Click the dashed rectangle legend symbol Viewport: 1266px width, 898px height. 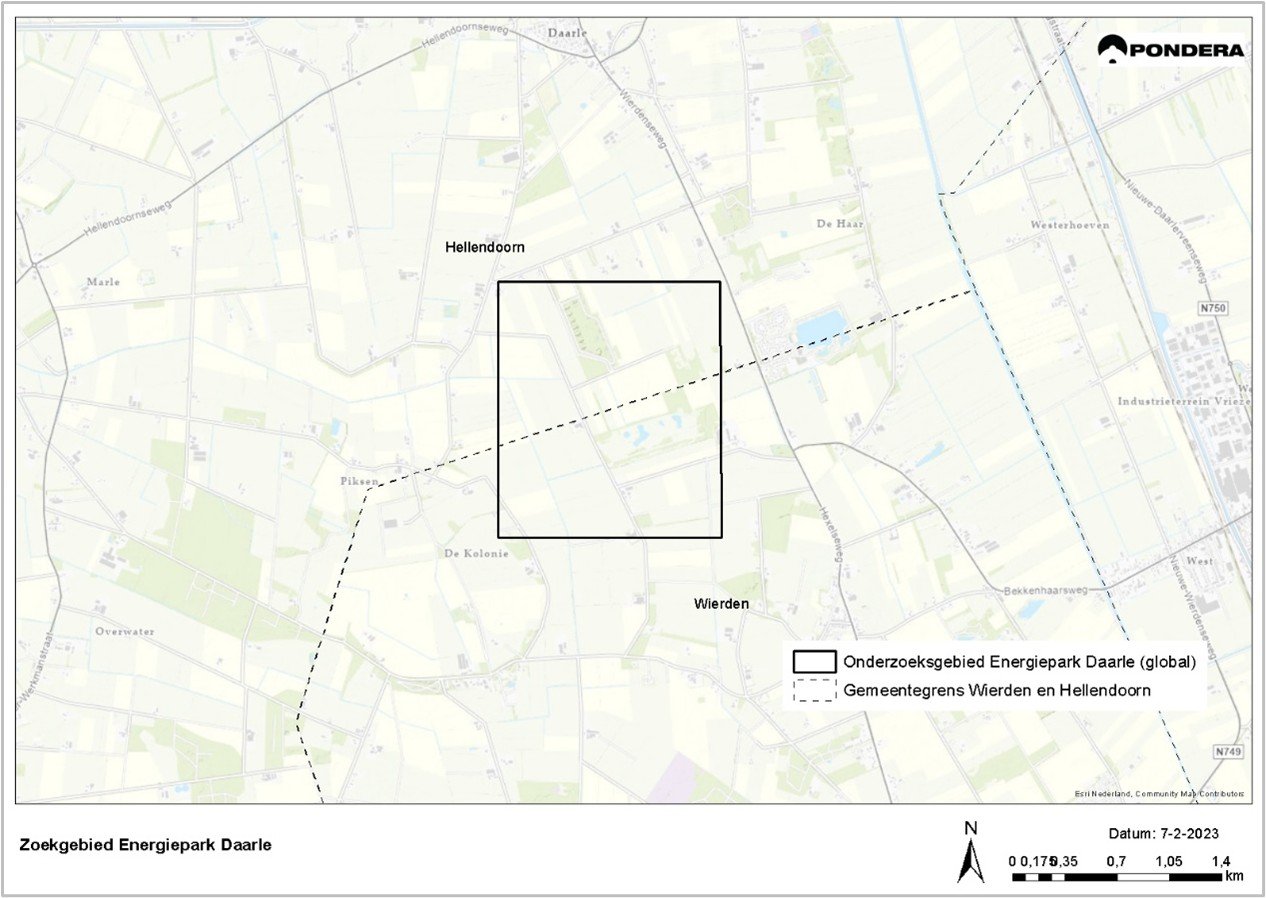tap(814, 690)
